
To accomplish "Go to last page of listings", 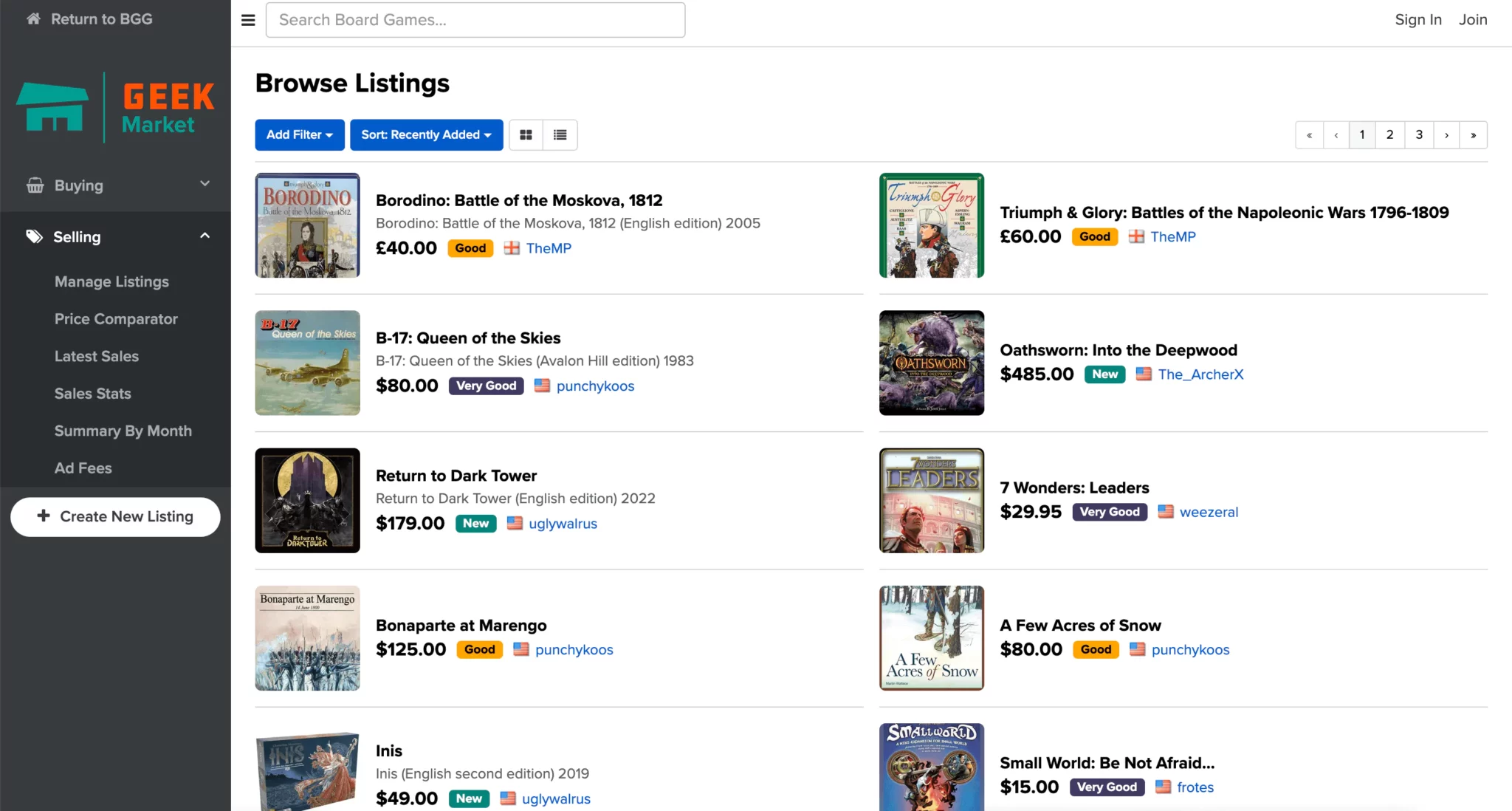I will pos(1474,134).
